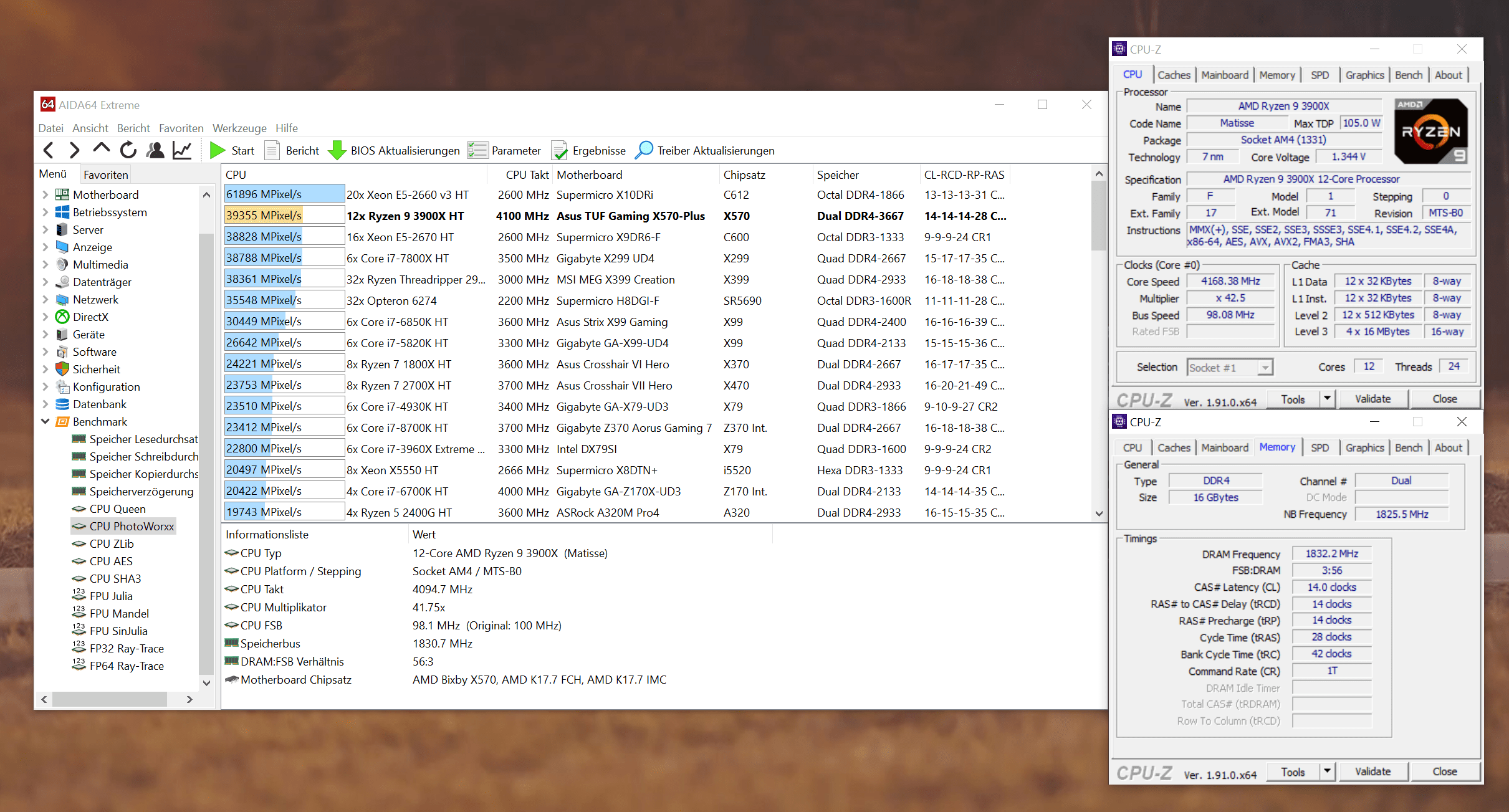Click the sidebar tree scroll-up arrow
This screenshot has height=812, width=1509.
coord(206,195)
